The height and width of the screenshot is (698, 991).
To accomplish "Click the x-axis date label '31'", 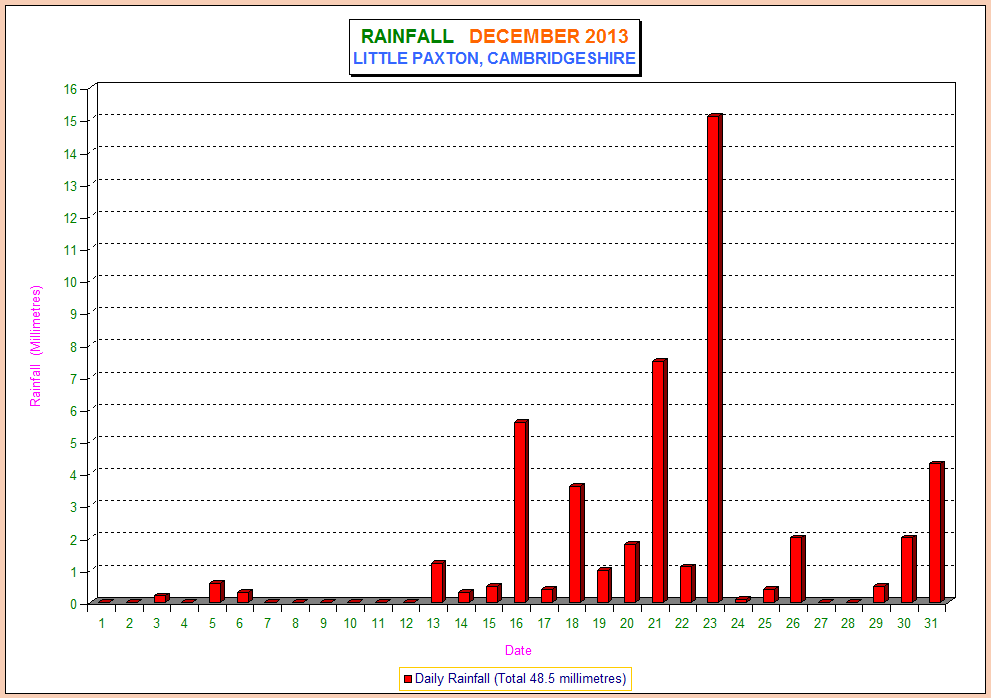I will tap(930, 623).
